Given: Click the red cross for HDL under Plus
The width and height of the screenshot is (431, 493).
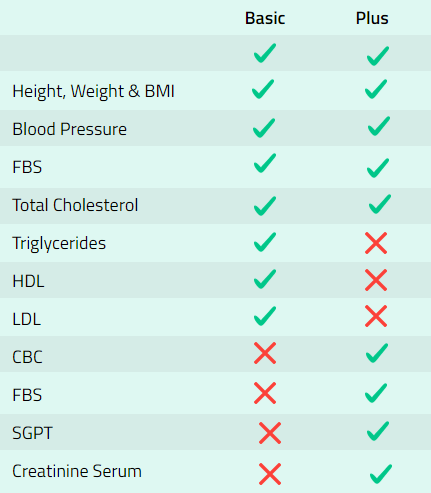Looking at the screenshot, I should 376,280.
